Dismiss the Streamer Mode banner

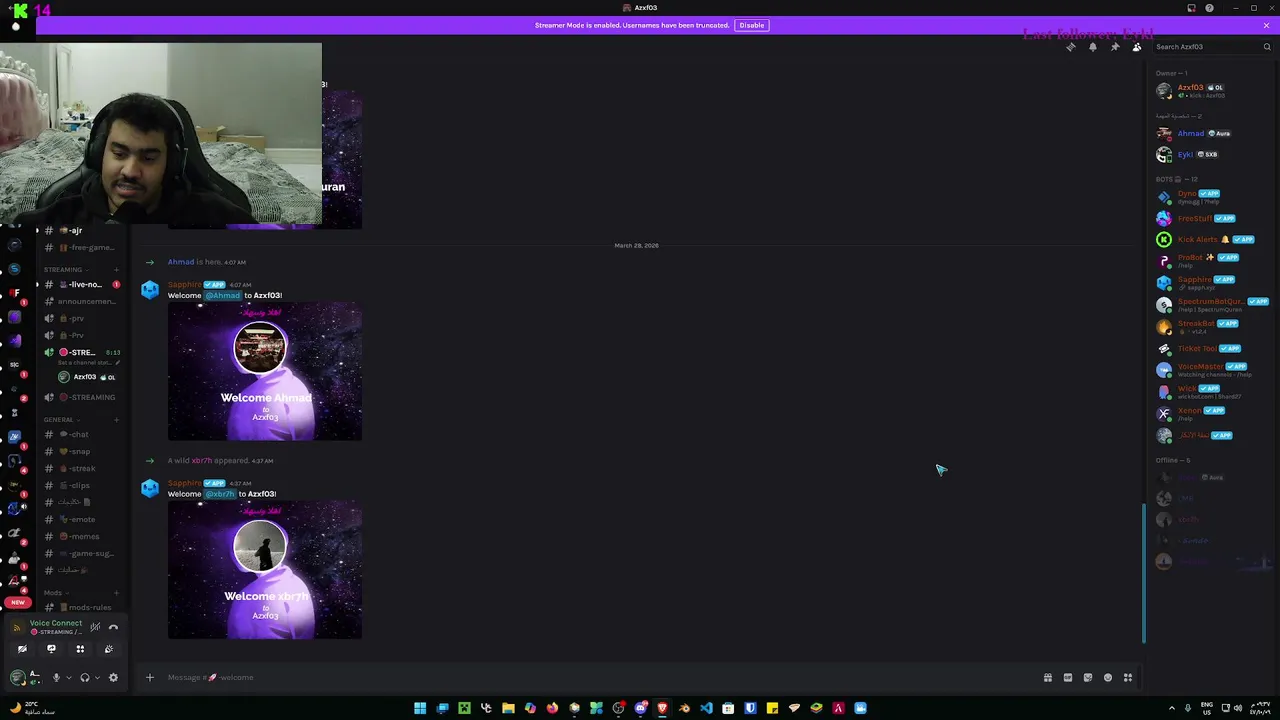click(x=1266, y=25)
